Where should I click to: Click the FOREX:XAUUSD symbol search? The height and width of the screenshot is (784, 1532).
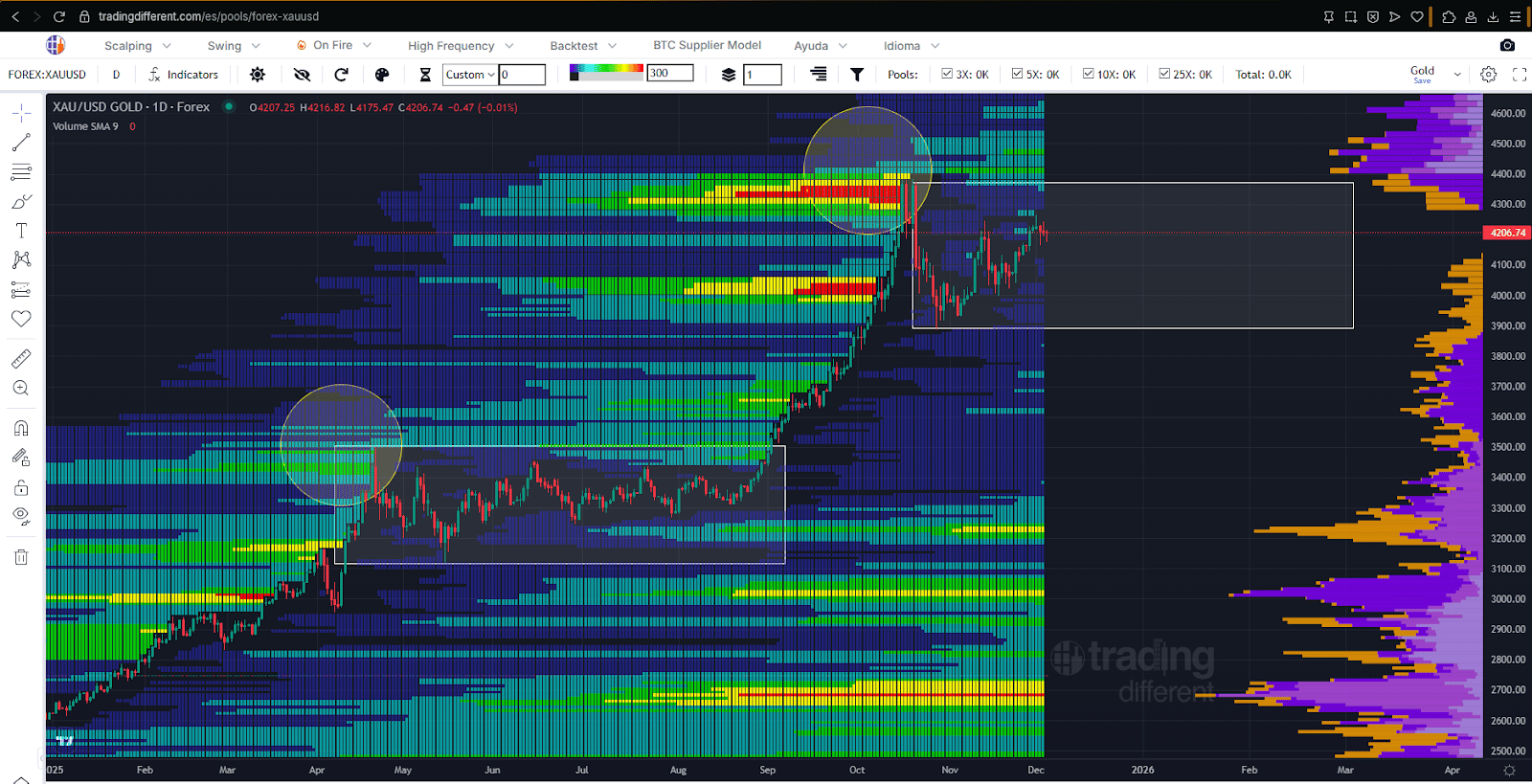47,75
